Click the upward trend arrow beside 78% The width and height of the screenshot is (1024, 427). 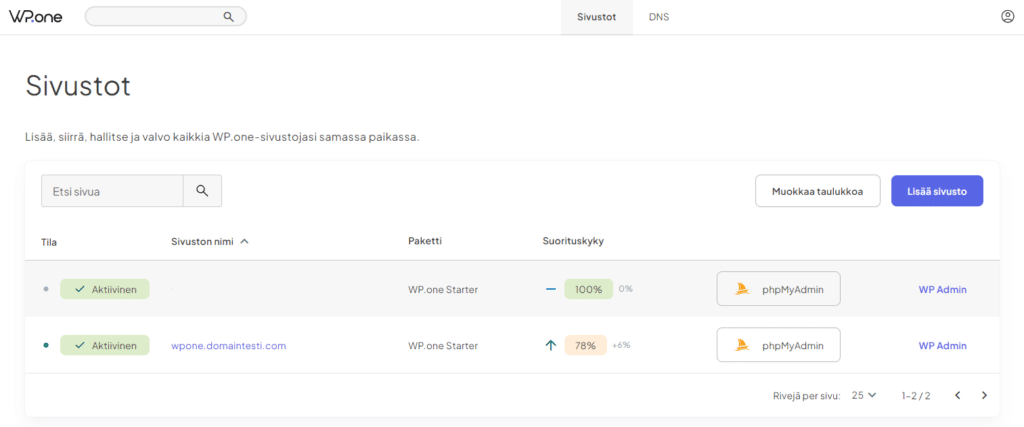pos(550,345)
